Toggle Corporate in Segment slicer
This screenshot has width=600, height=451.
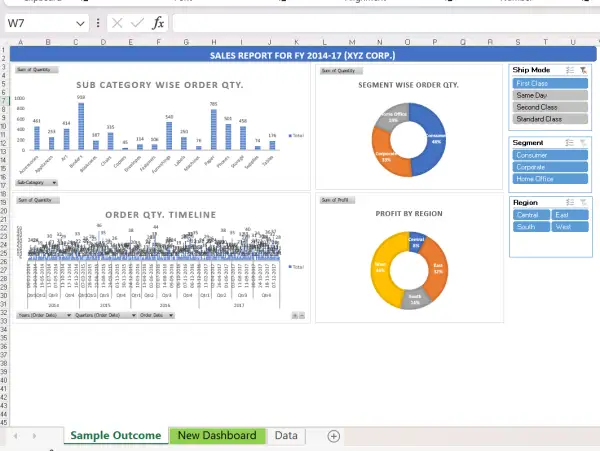click(549, 166)
